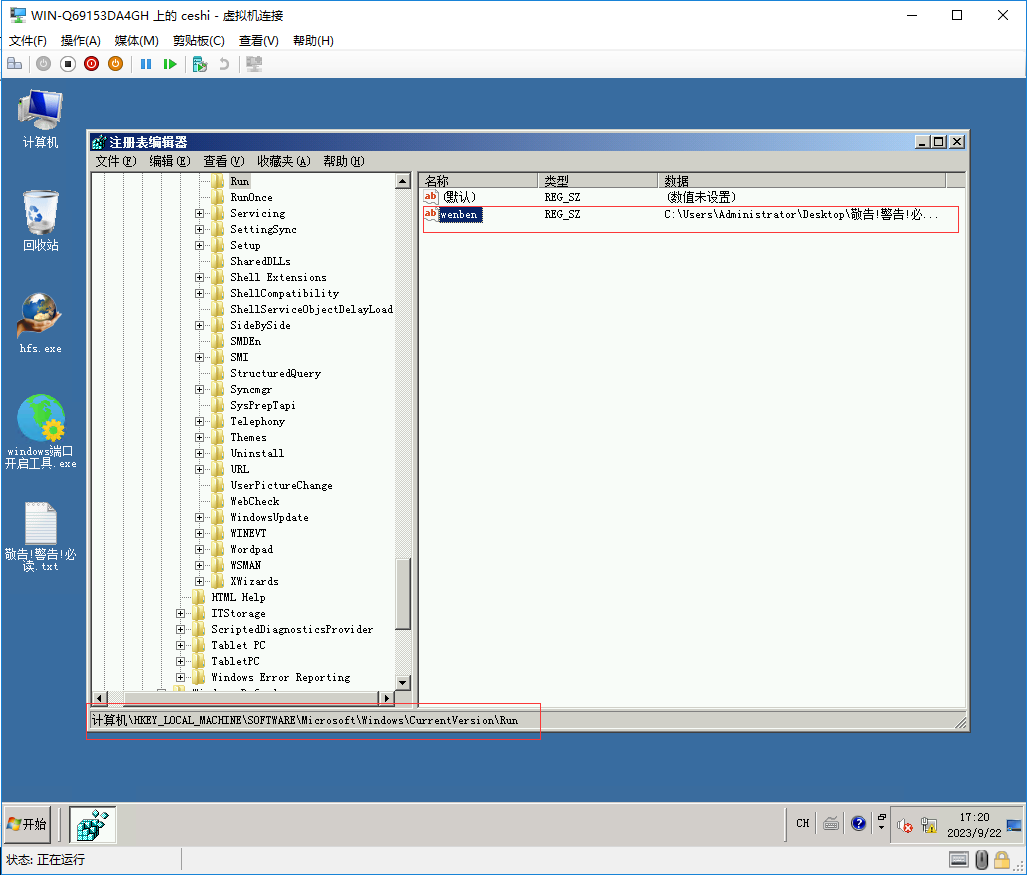Open the windows端口开启工具 desktop program

point(40,432)
